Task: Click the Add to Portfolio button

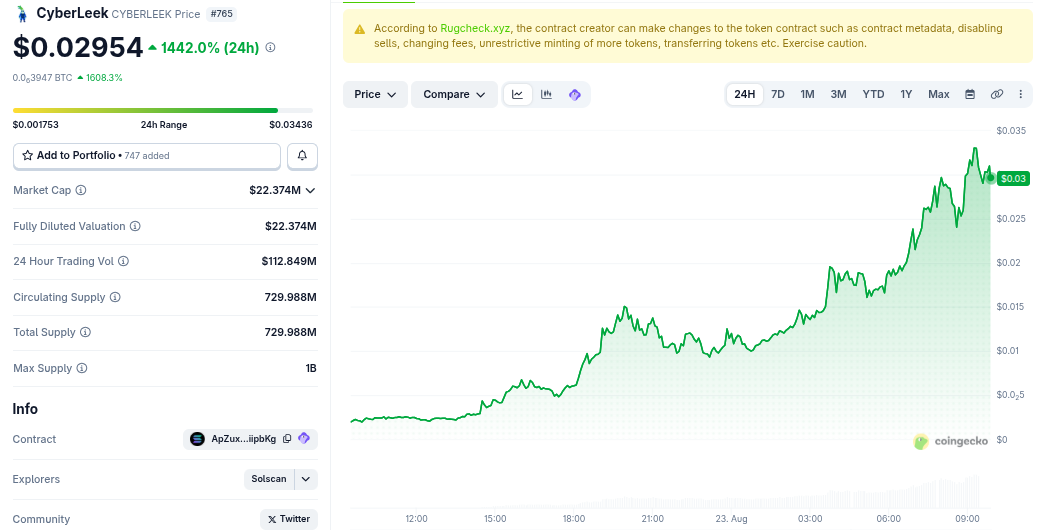Action: [x=147, y=155]
